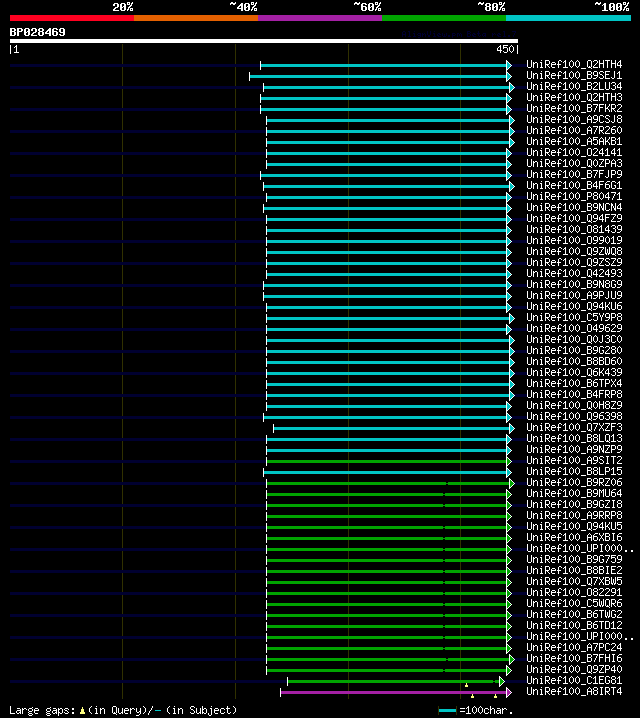Open the UniRef100_Q9ZP40 entry
The height and width of the screenshot is (718, 640).
574,669
